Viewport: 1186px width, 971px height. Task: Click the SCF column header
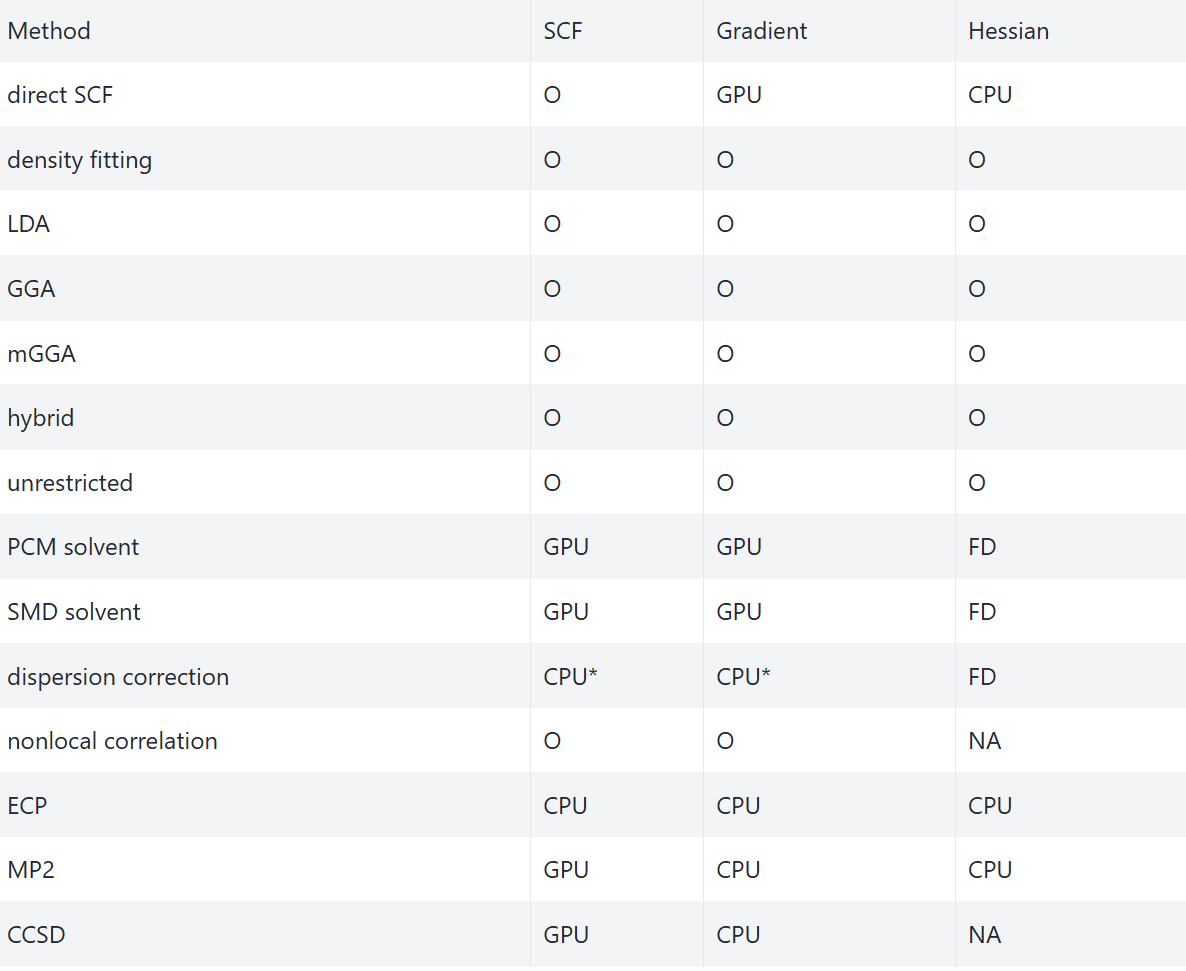pos(563,31)
